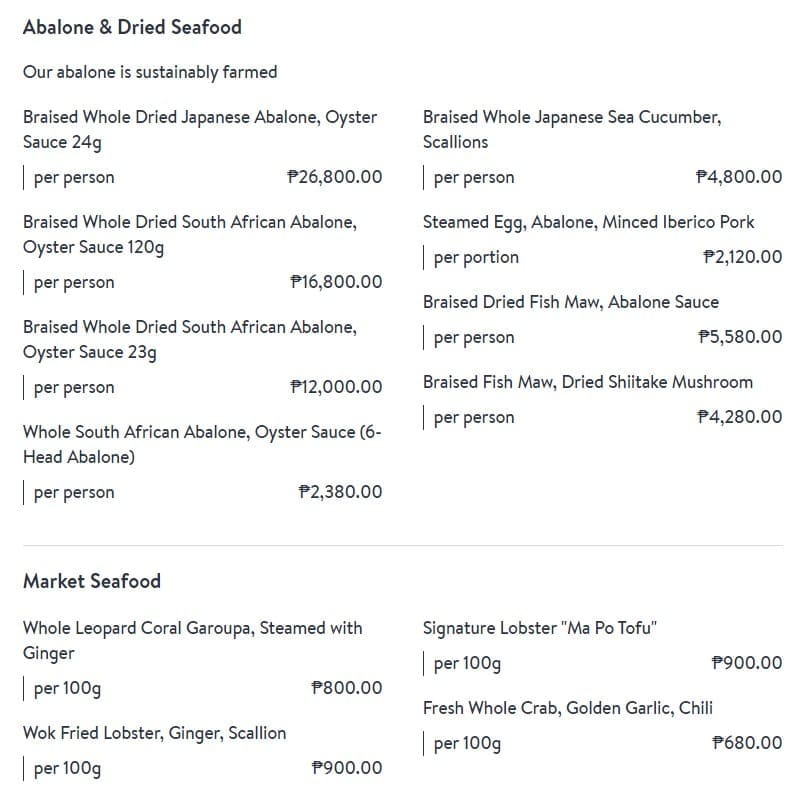805x805 pixels.
Task: Open Fresh Whole Crab, Golden Garlic, Chili
Action: tap(567, 708)
